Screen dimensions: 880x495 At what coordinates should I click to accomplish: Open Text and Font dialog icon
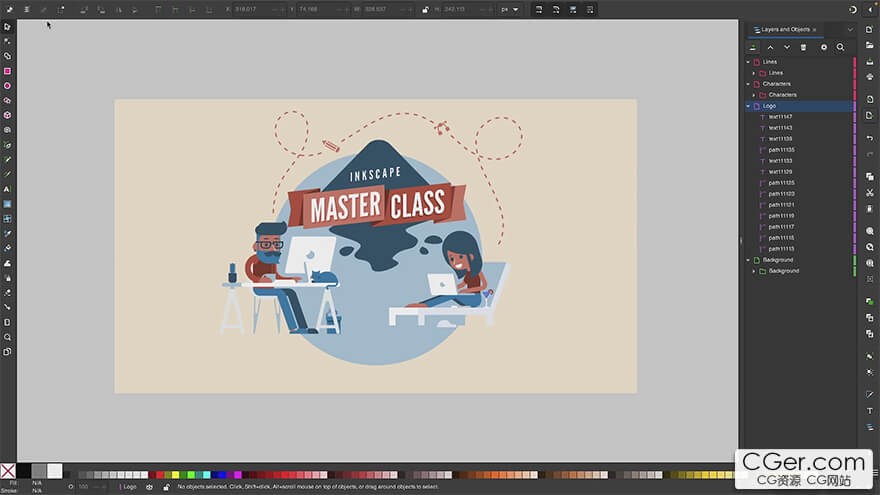[869, 411]
